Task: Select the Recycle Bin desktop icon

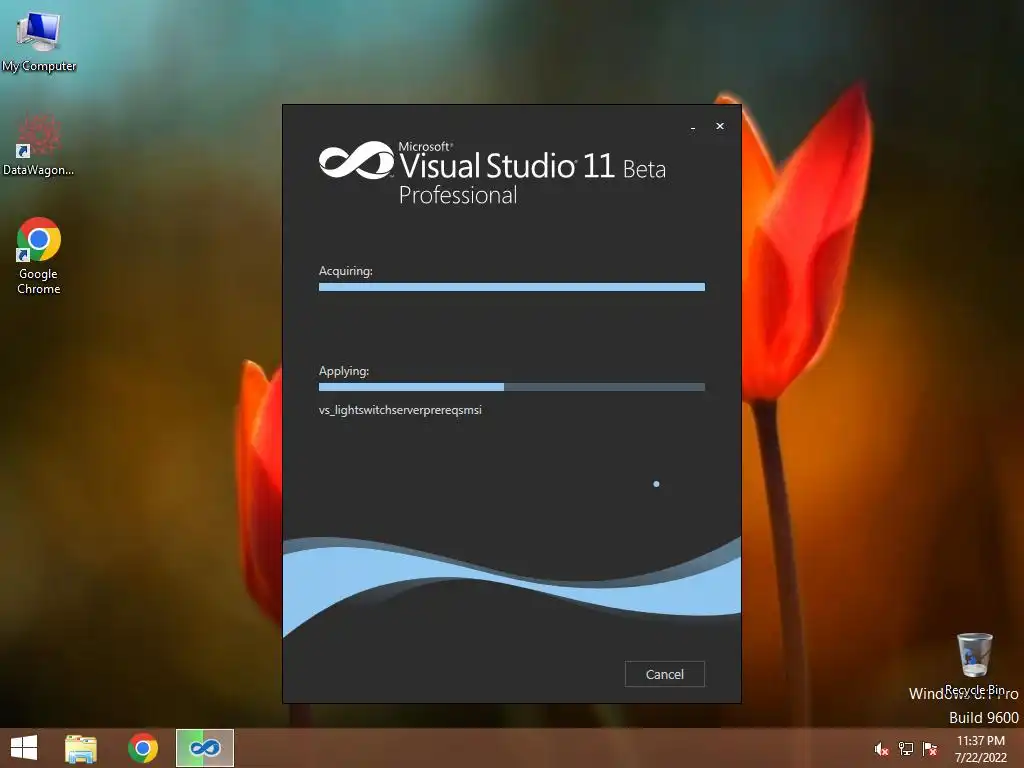Action: pyautogui.click(x=974, y=664)
